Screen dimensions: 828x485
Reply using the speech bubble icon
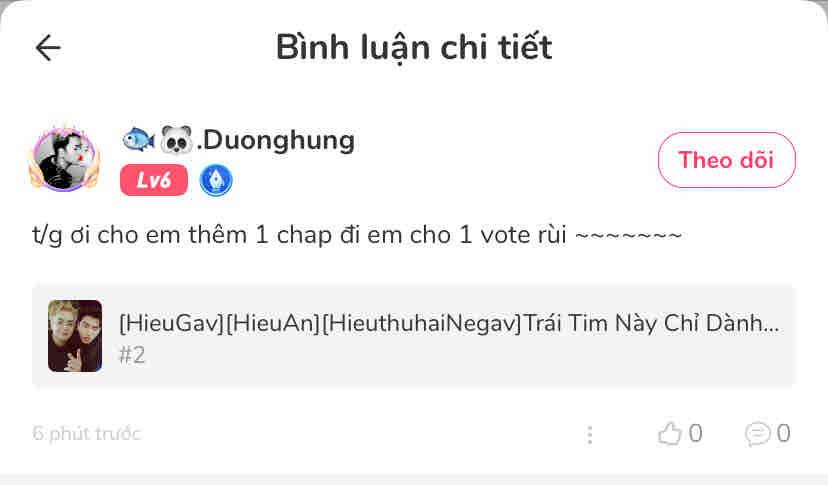758,434
